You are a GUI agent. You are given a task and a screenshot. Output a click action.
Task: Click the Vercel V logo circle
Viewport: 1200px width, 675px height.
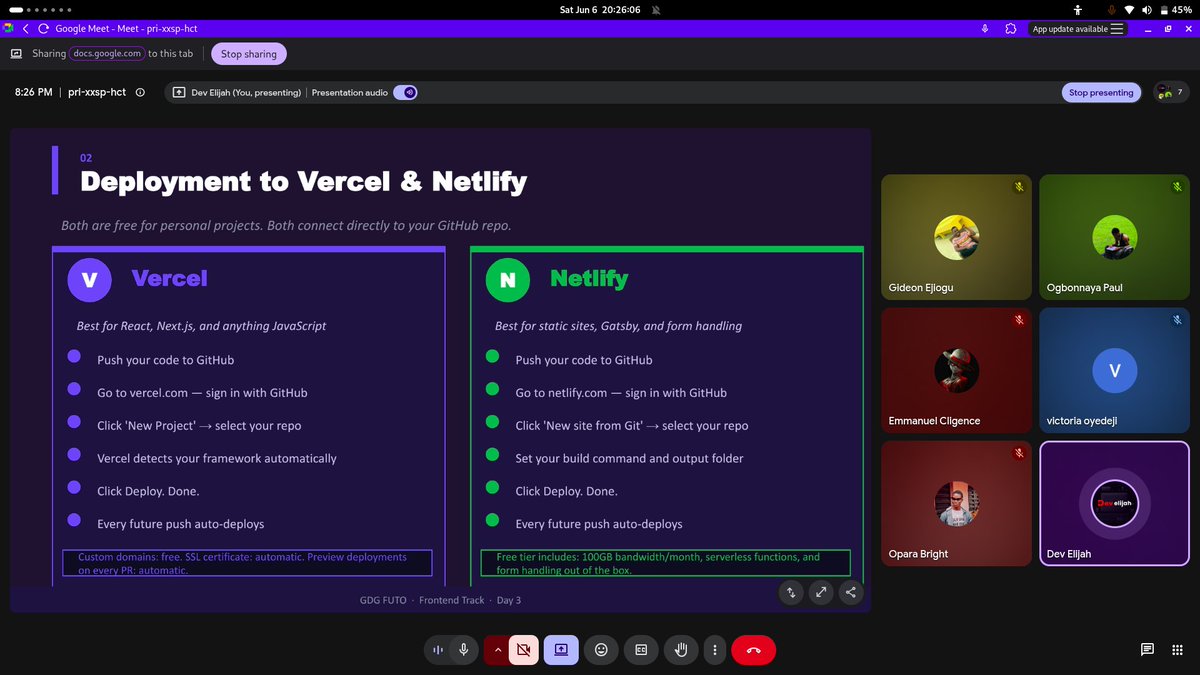click(x=89, y=280)
